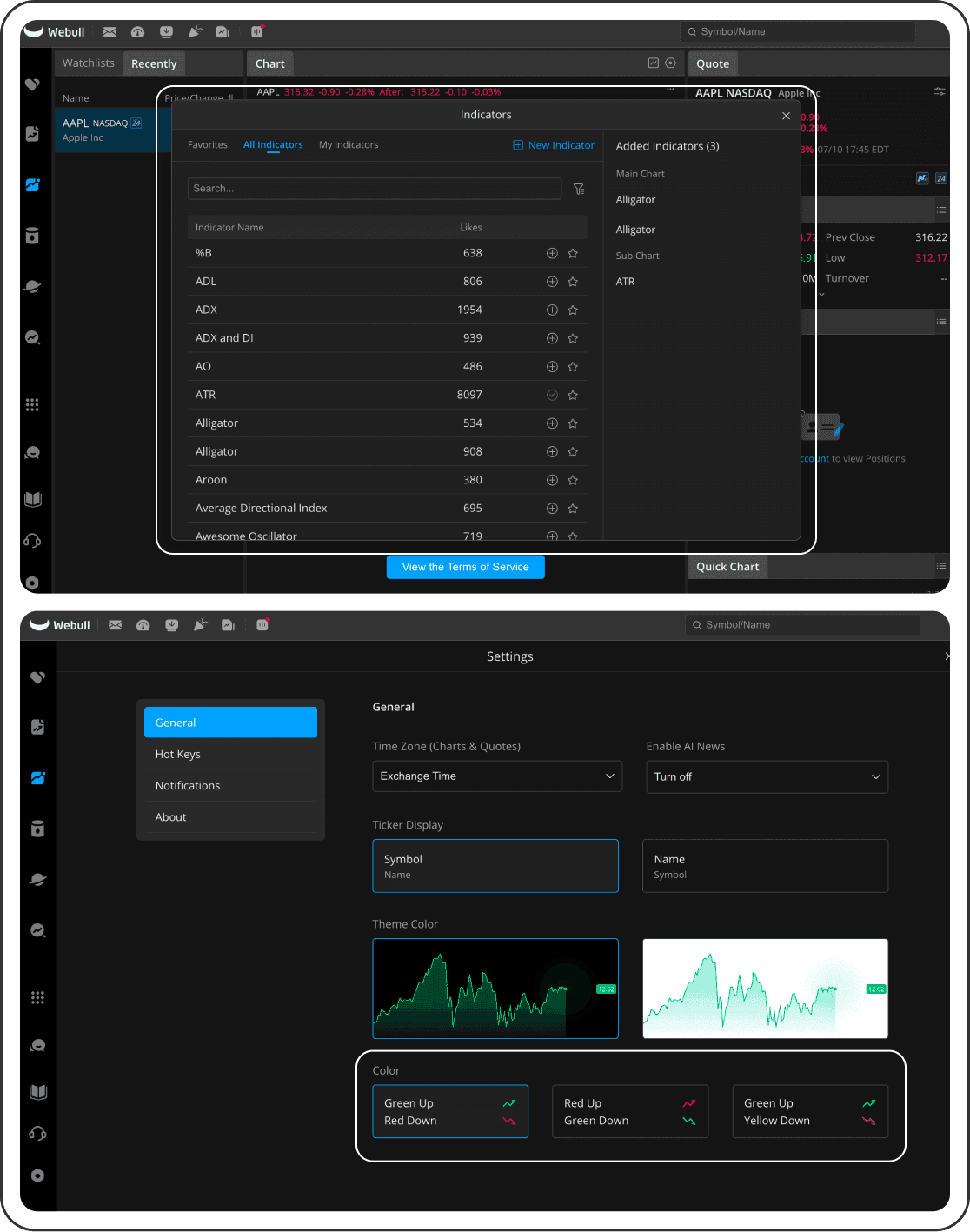This screenshot has width=970, height=1232.
Task: Open the Time Zone Exchange Time dropdown
Action: coord(497,776)
